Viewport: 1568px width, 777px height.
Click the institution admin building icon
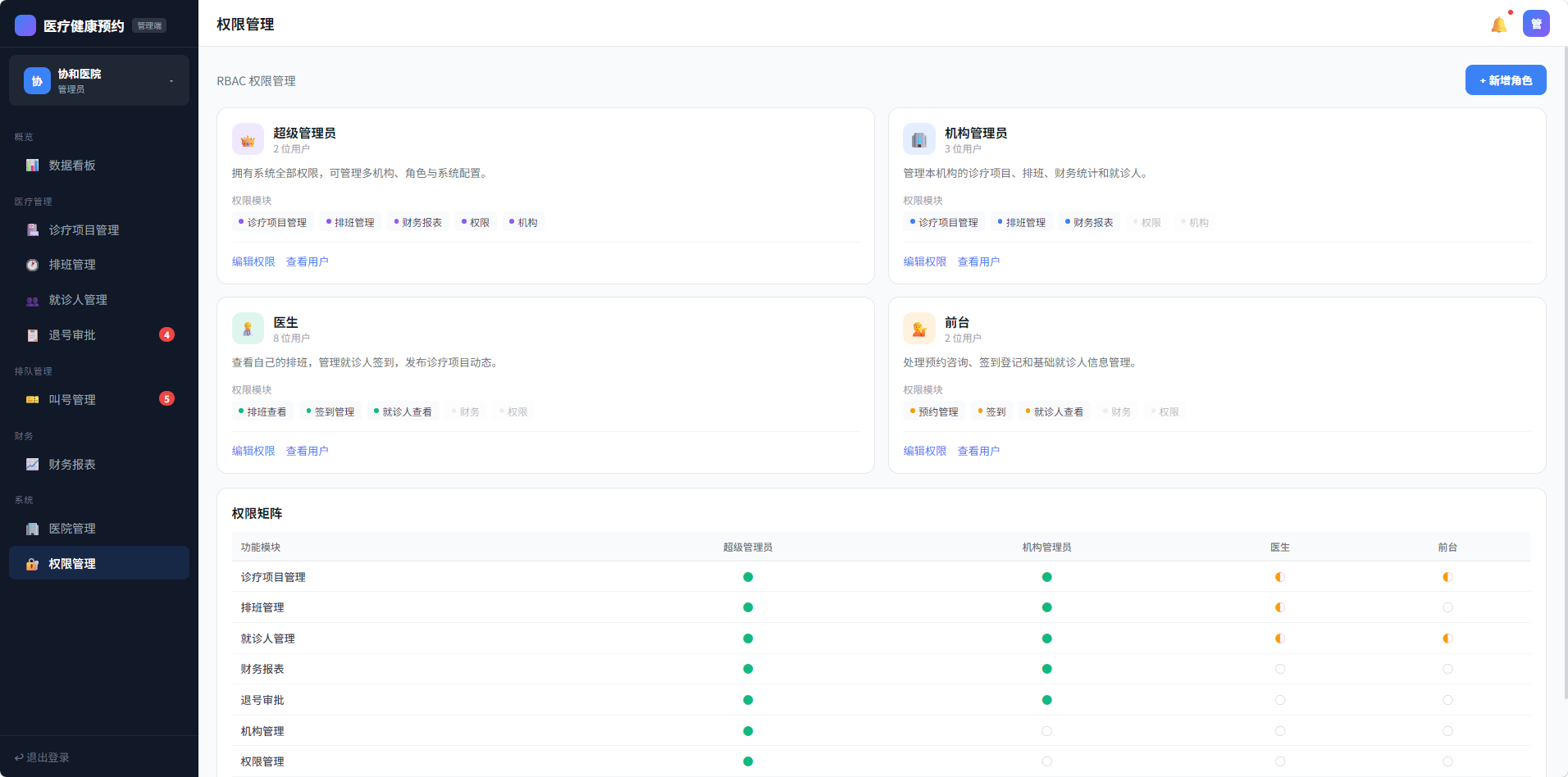918,140
